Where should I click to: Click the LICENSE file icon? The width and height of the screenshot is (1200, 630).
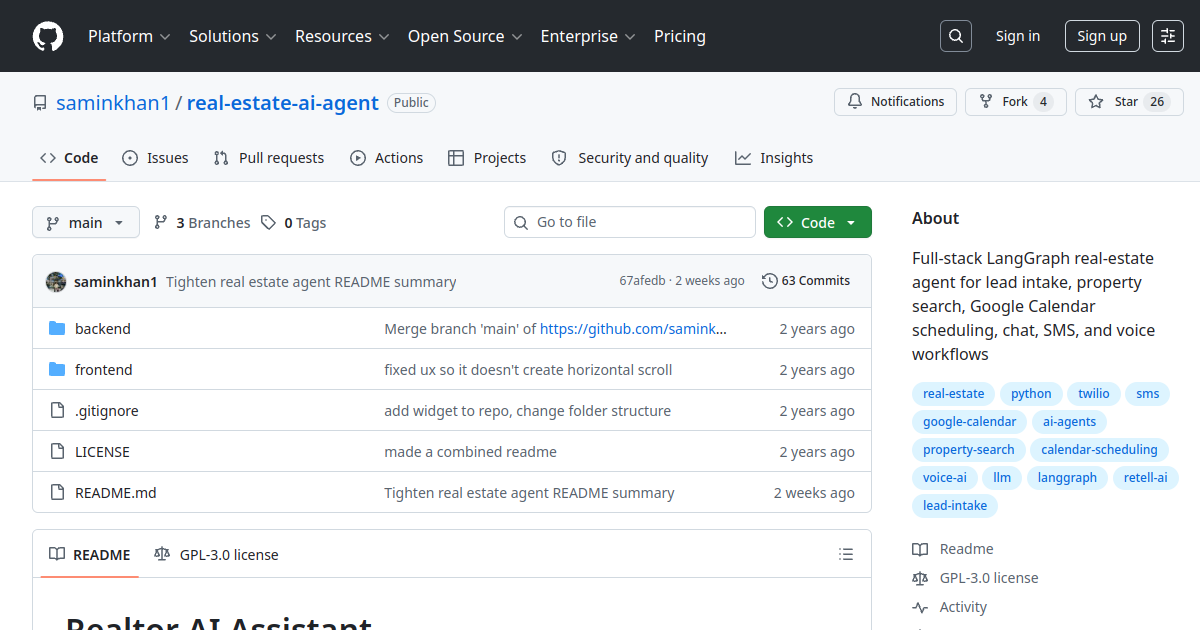[x=57, y=451]
